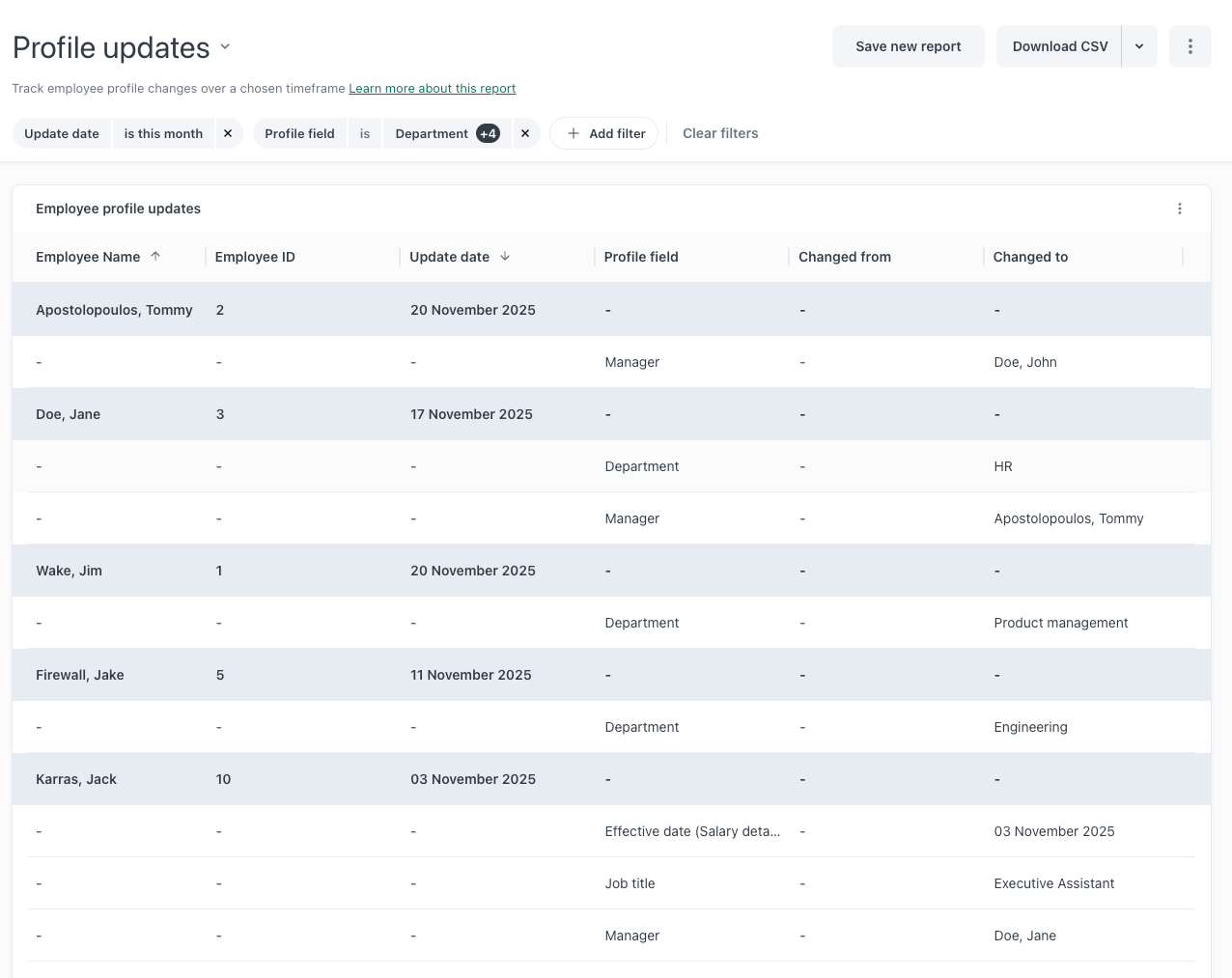The image size is (1232, 978).
Task: Select the Apostolopoulos, Tommy employee row
Action: (114, 310)
